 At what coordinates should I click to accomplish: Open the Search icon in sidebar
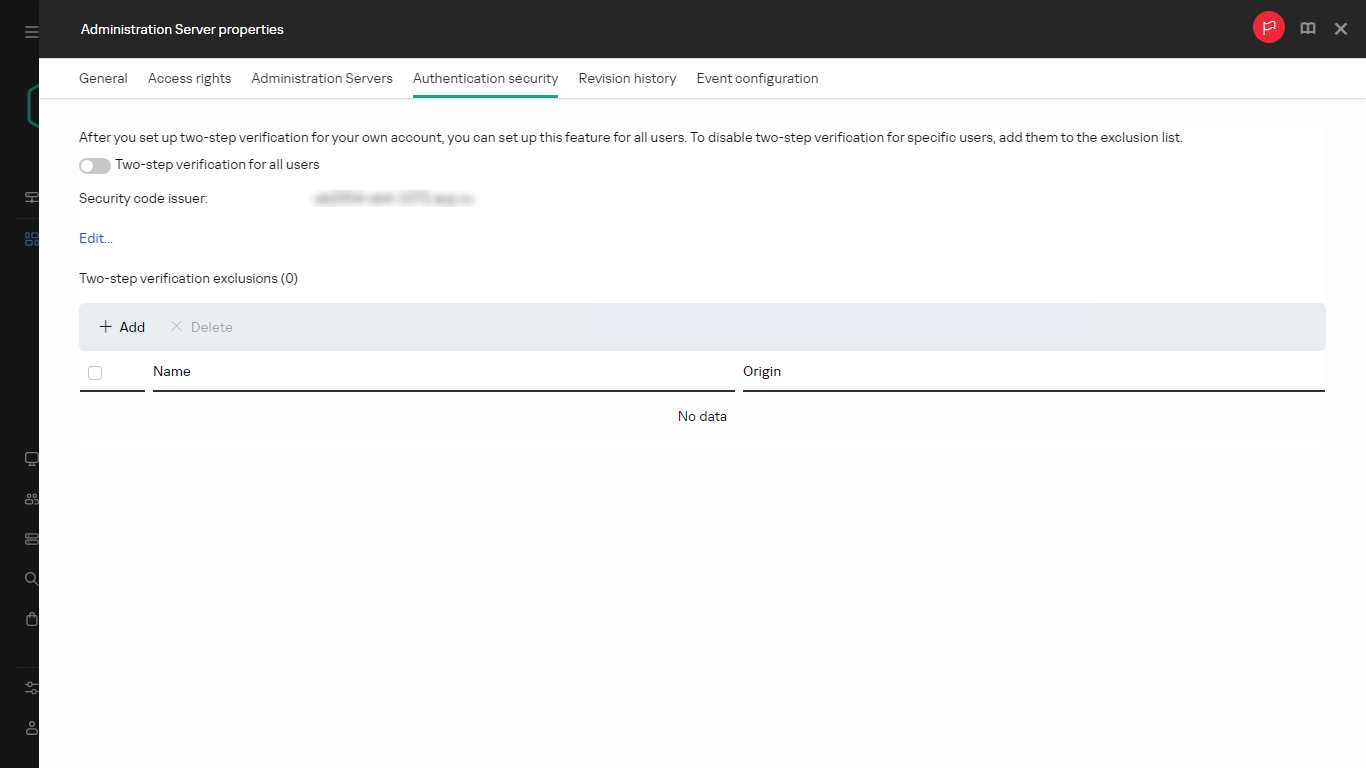[x=30, y=578]
